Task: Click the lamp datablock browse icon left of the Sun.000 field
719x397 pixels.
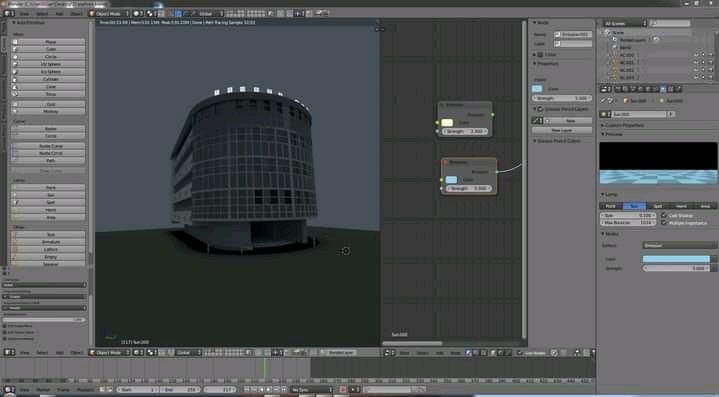Action: coord(605,114)
